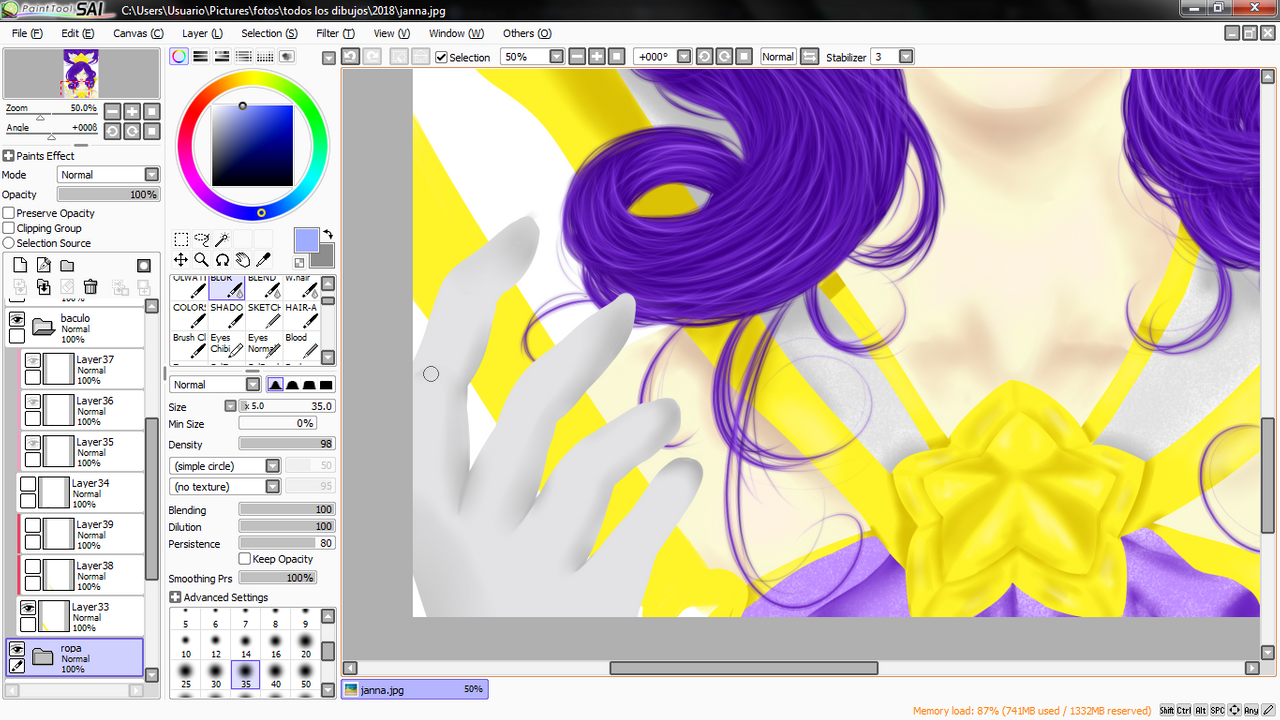The image size is (1280, 720).
Task: Delete the selected layer with trash icon
Action: click(90, 287)
